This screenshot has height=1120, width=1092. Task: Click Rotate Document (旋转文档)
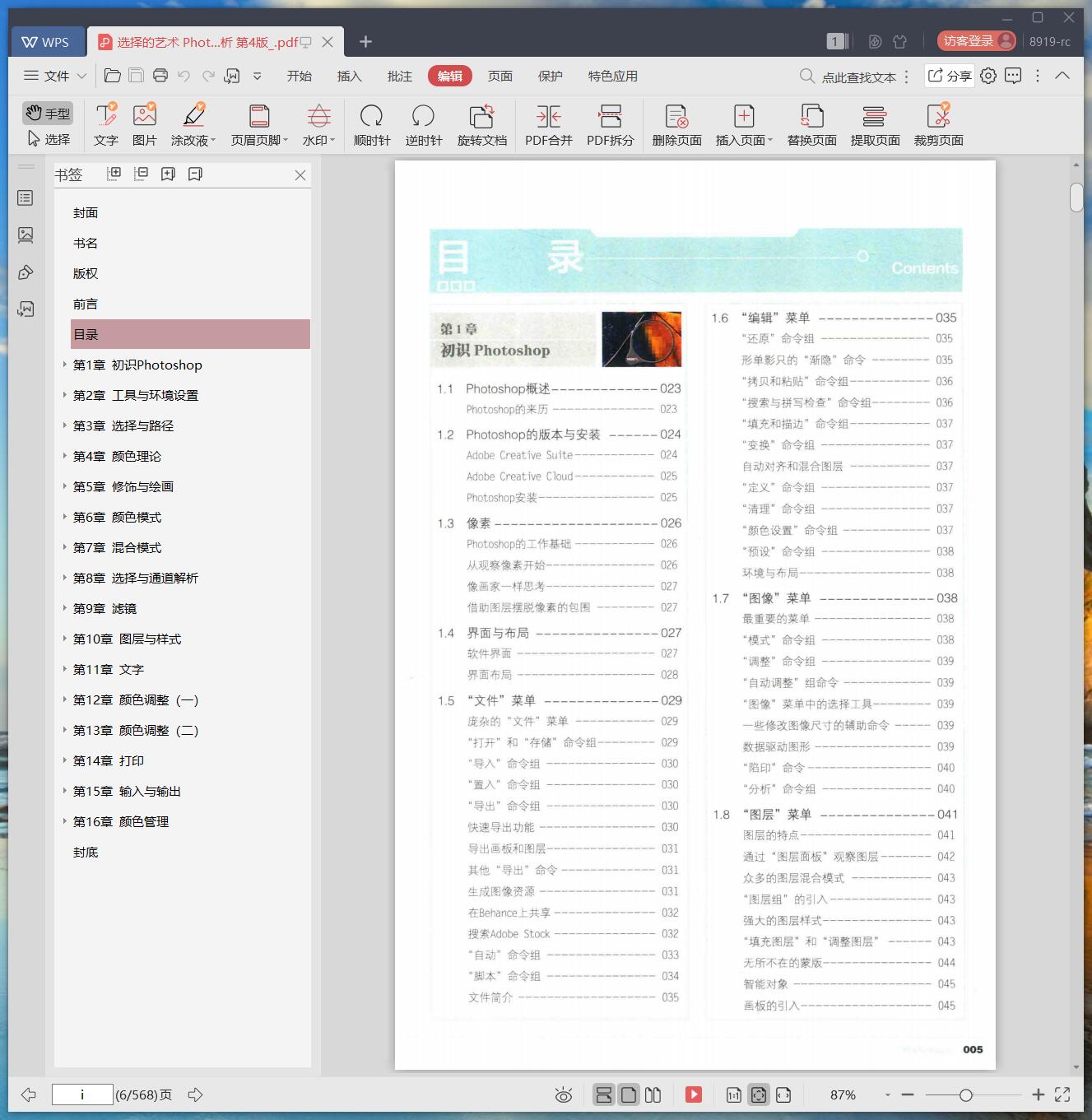click(482, 125)
